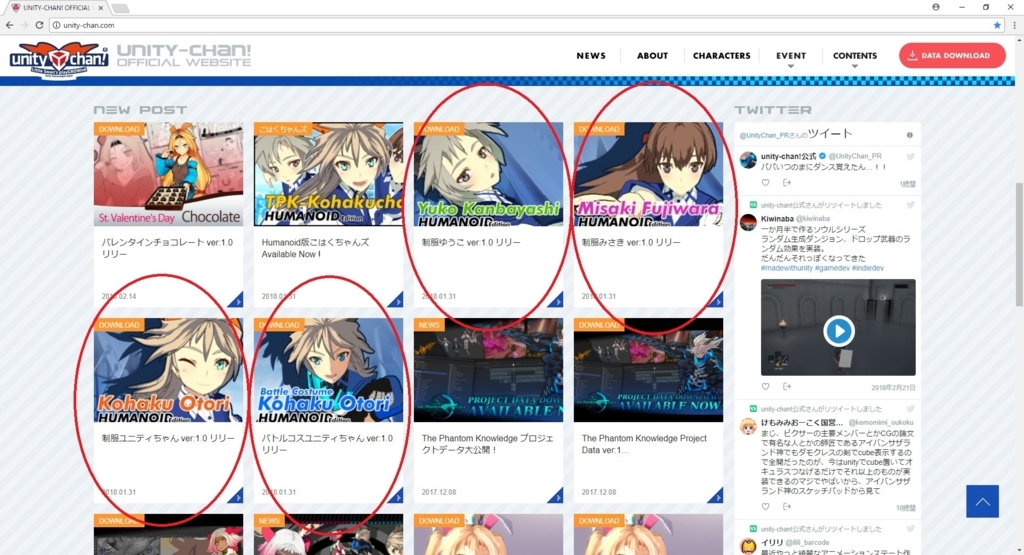1024x555 pixels.
Task: Click the DATA DOWNLOAD button
Action: pyautogui.click(x=952, y=56)
